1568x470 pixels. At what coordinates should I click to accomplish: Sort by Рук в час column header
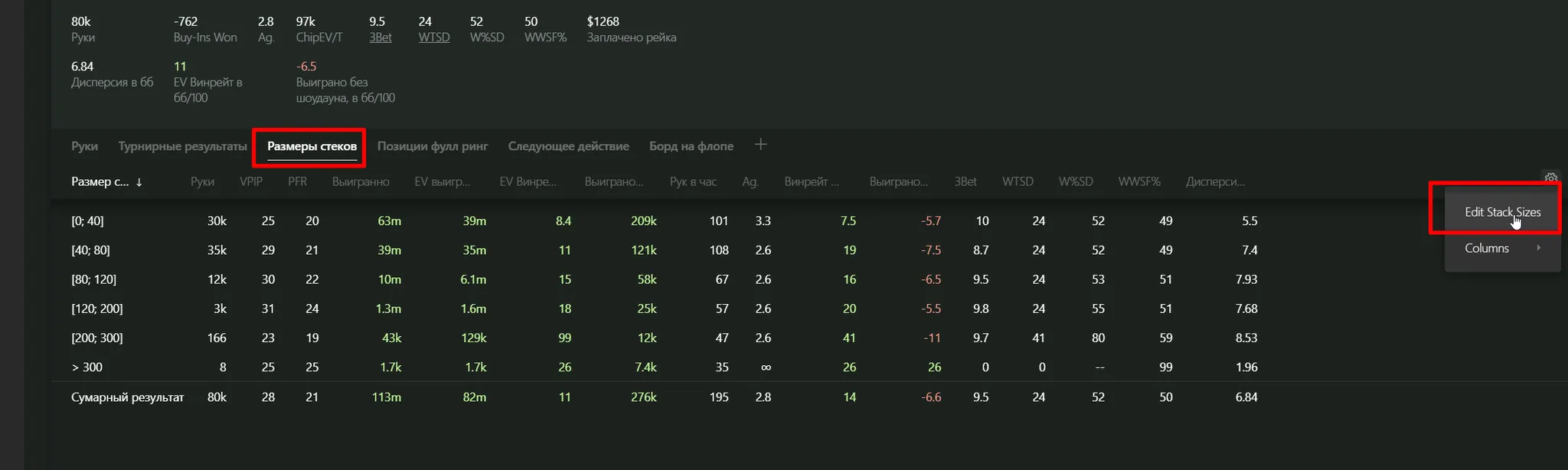coord(693,182)
